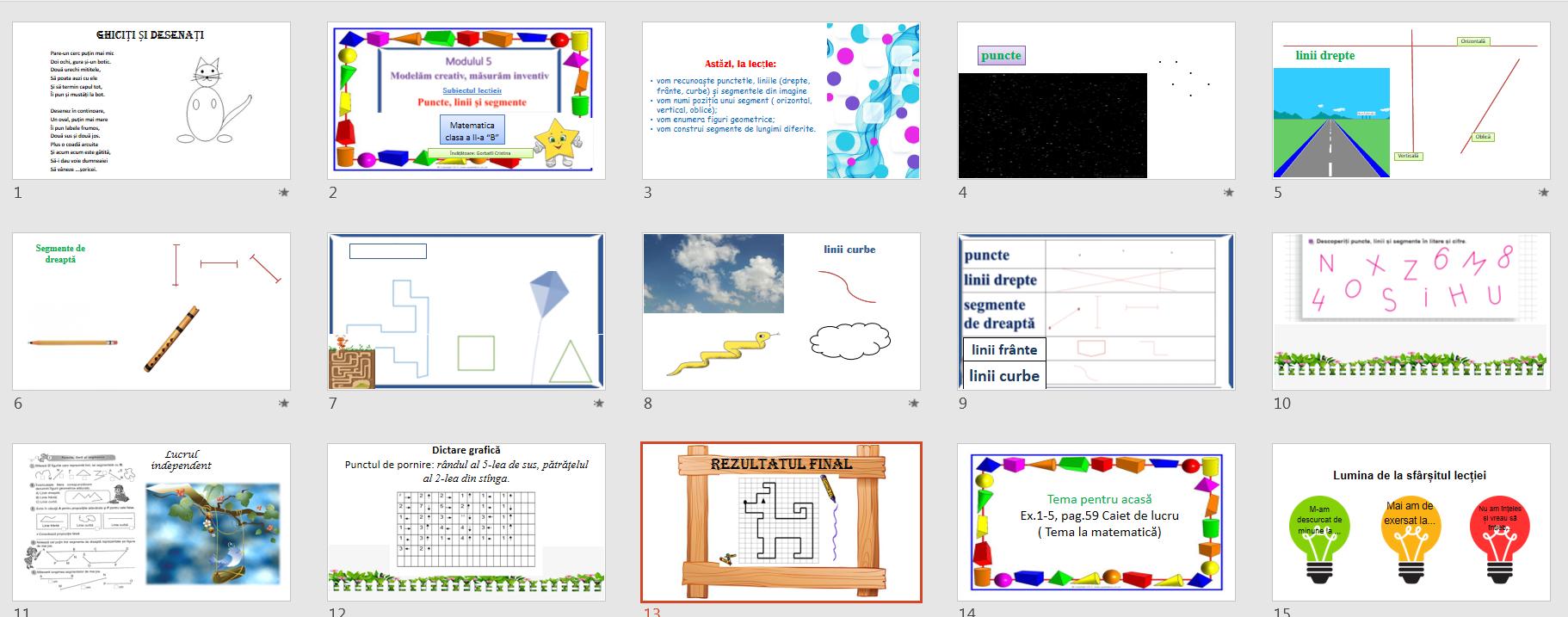Click the star icon below the 'linii drepte' slide
Viewport: 1568px width, 617px height.
[1544, 193]
